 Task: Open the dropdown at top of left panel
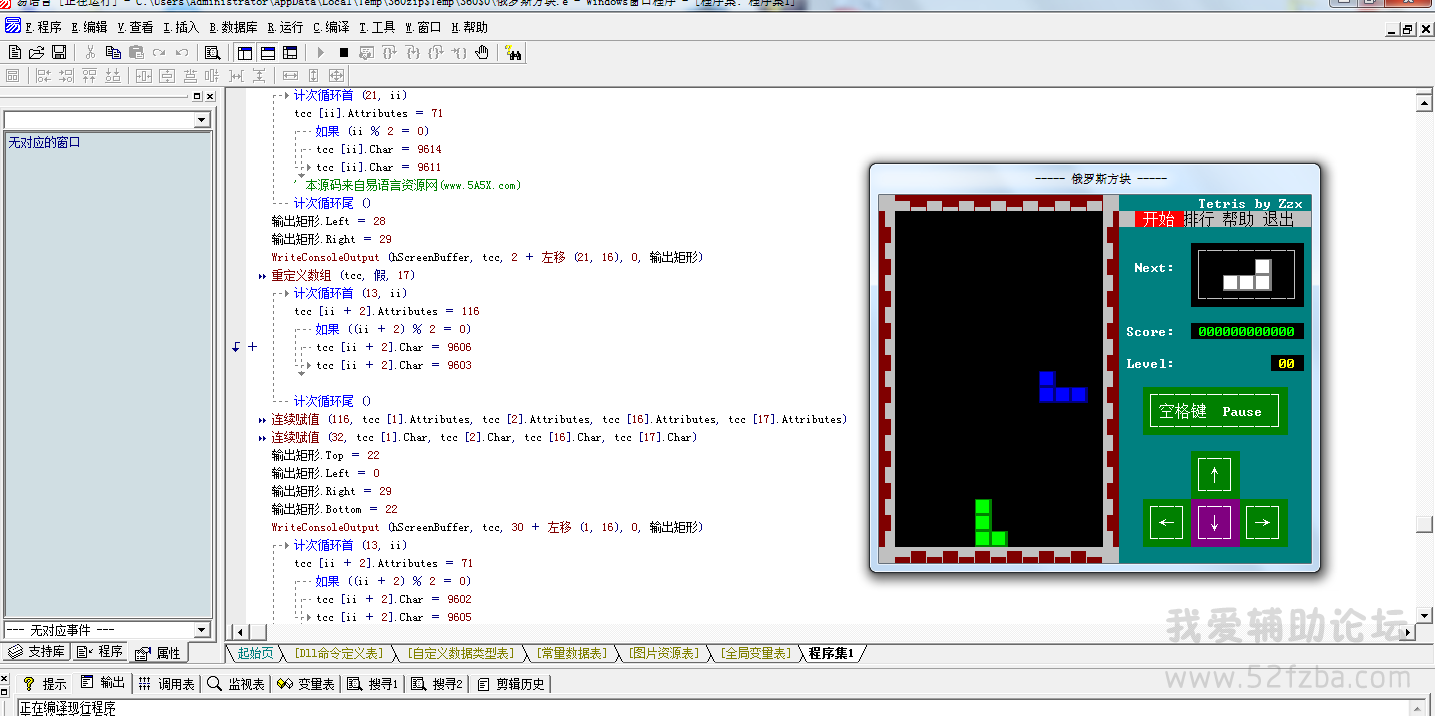tap(202, 120)
